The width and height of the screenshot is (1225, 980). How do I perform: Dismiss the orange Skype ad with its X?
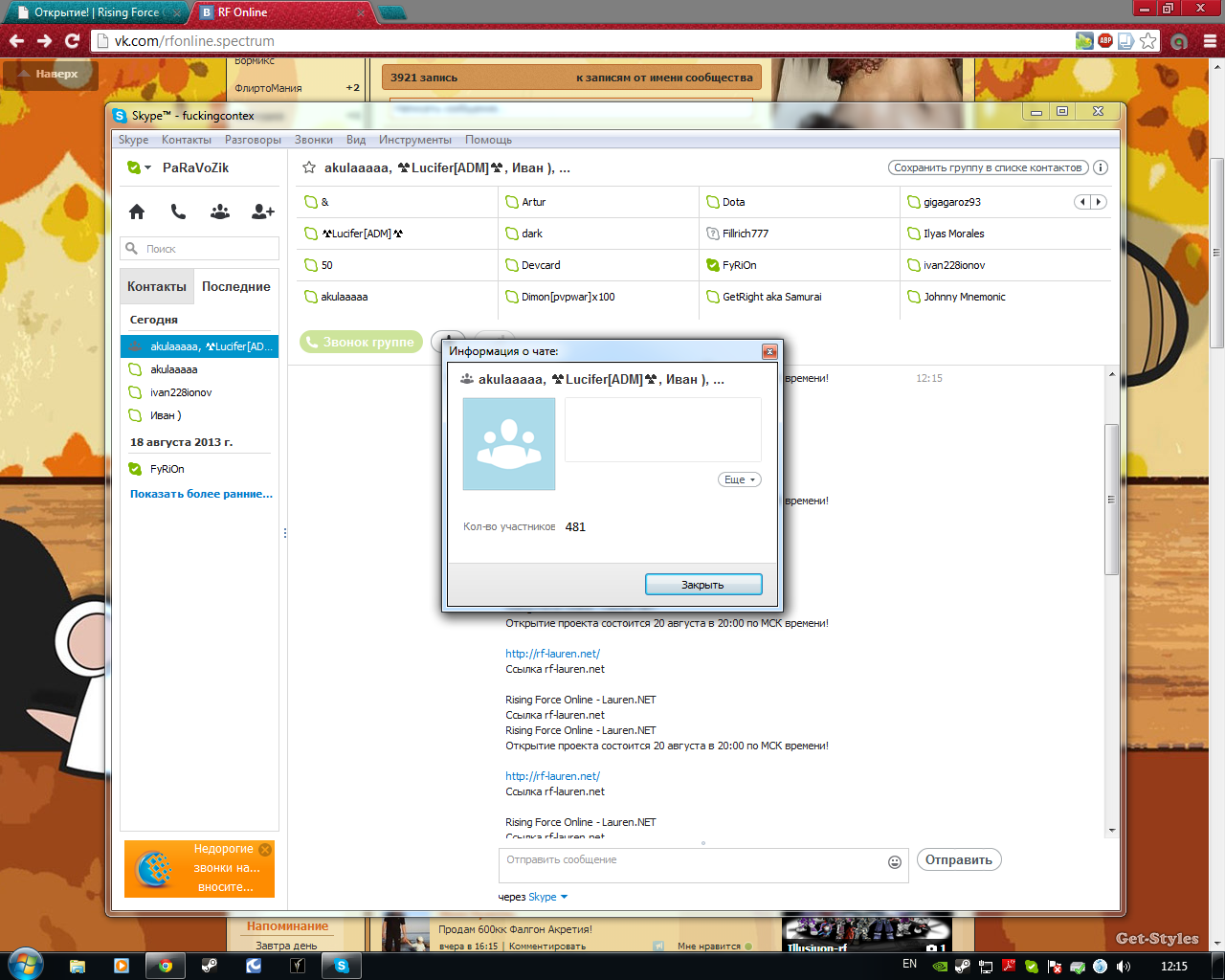(265, 850)
